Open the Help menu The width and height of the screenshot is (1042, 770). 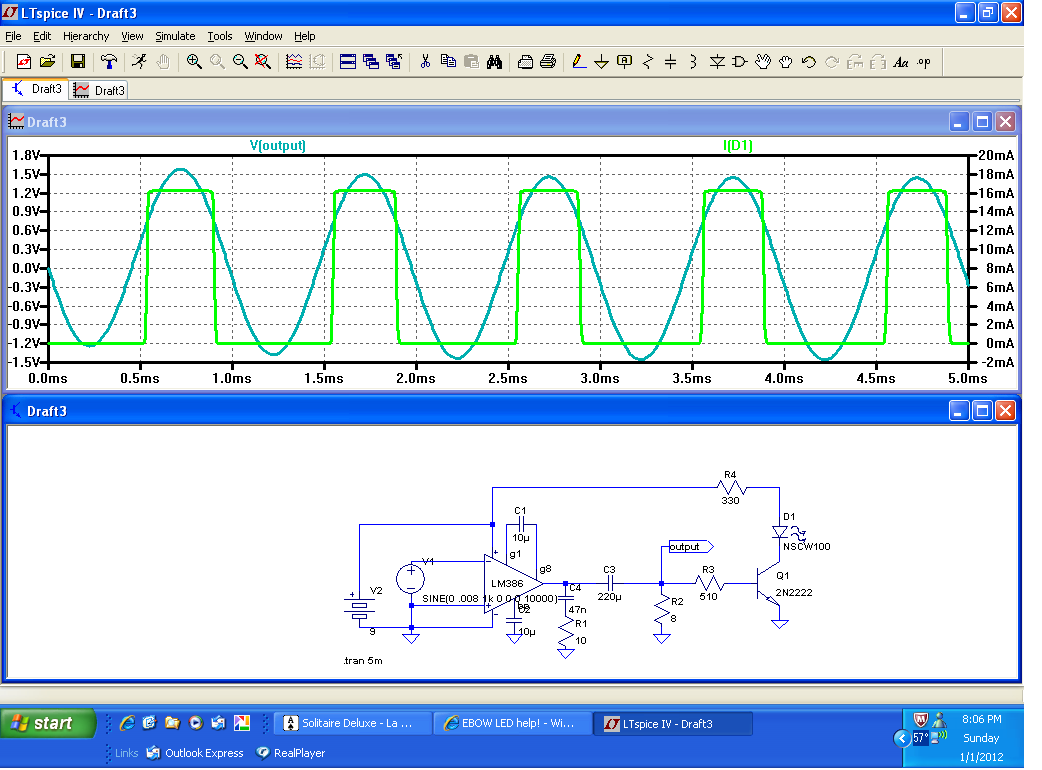304,36
